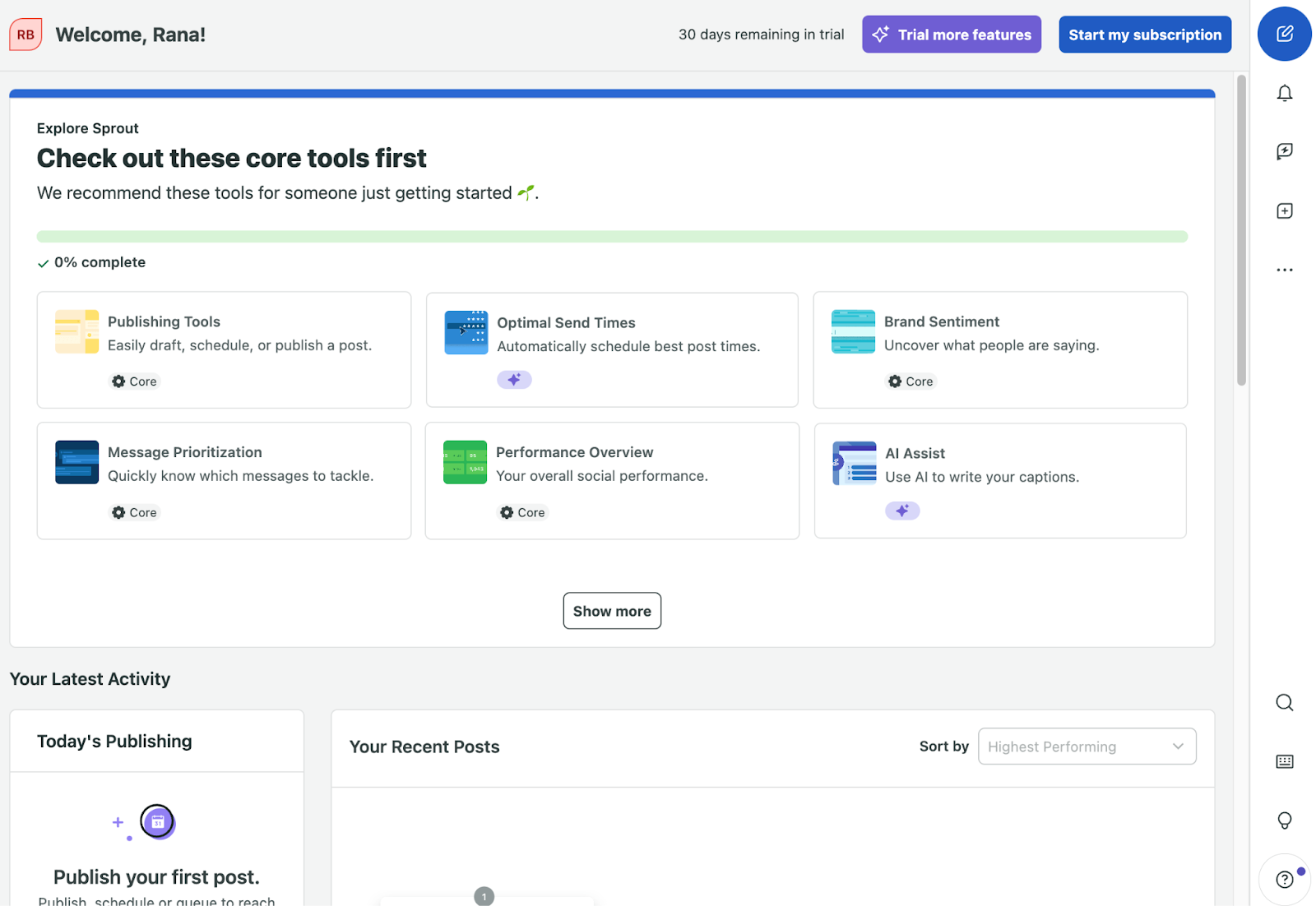Click Start my subscription

(1144, 34)
